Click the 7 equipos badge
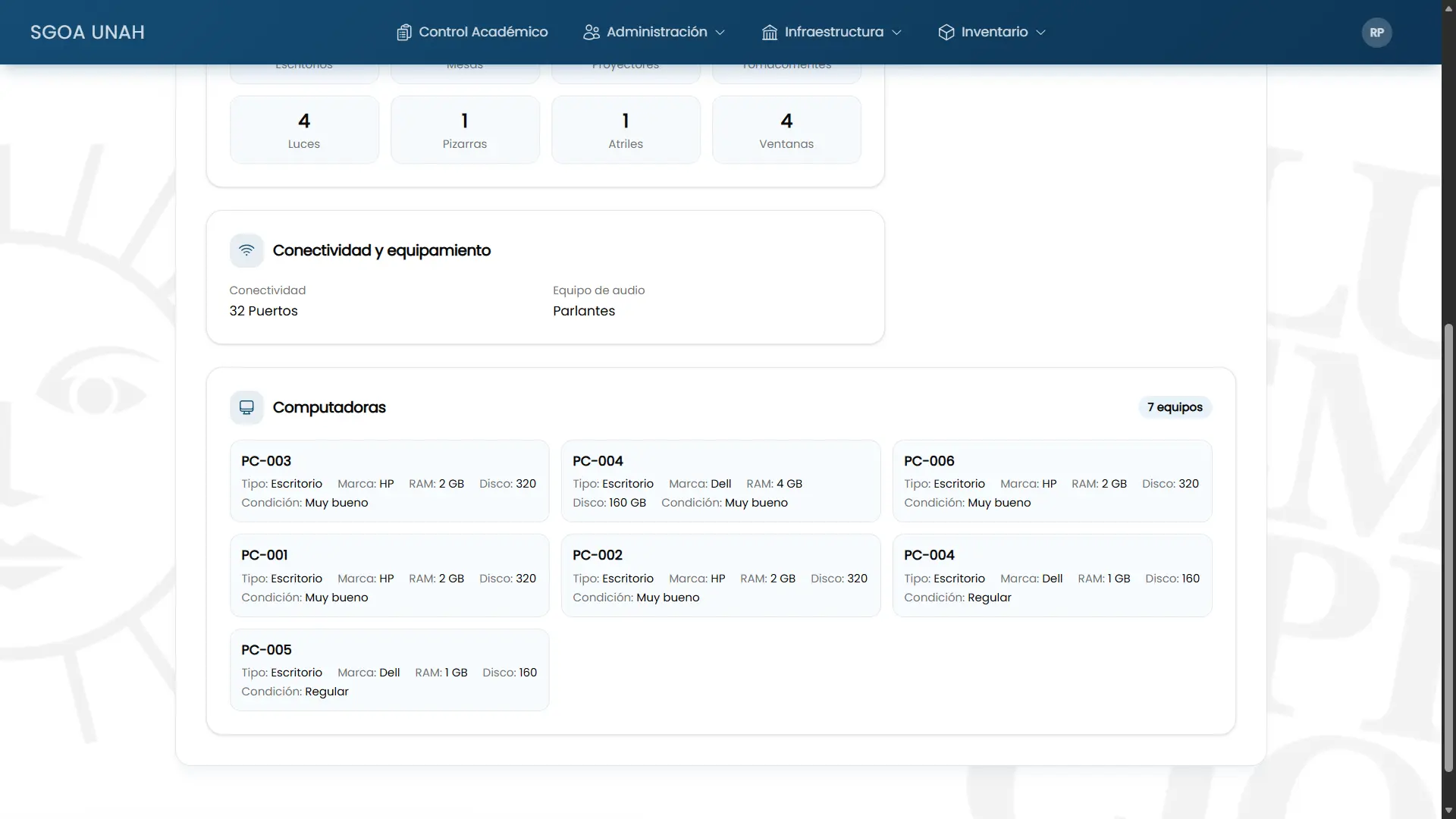Image resolution: width=1456 pixels, height=819 pixels. pyautogui.click(x=1175, y=407)
